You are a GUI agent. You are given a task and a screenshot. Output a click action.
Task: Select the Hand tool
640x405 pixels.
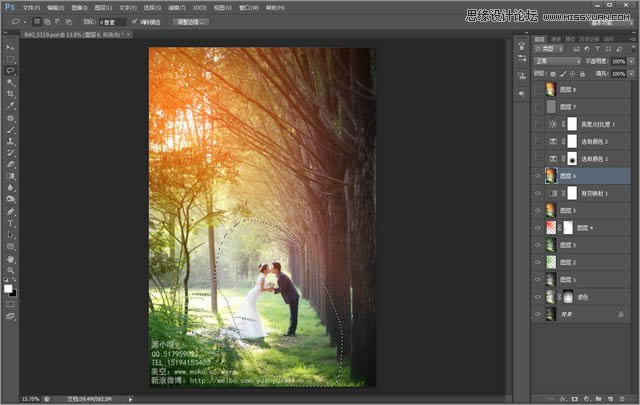[x=11, y=259]
